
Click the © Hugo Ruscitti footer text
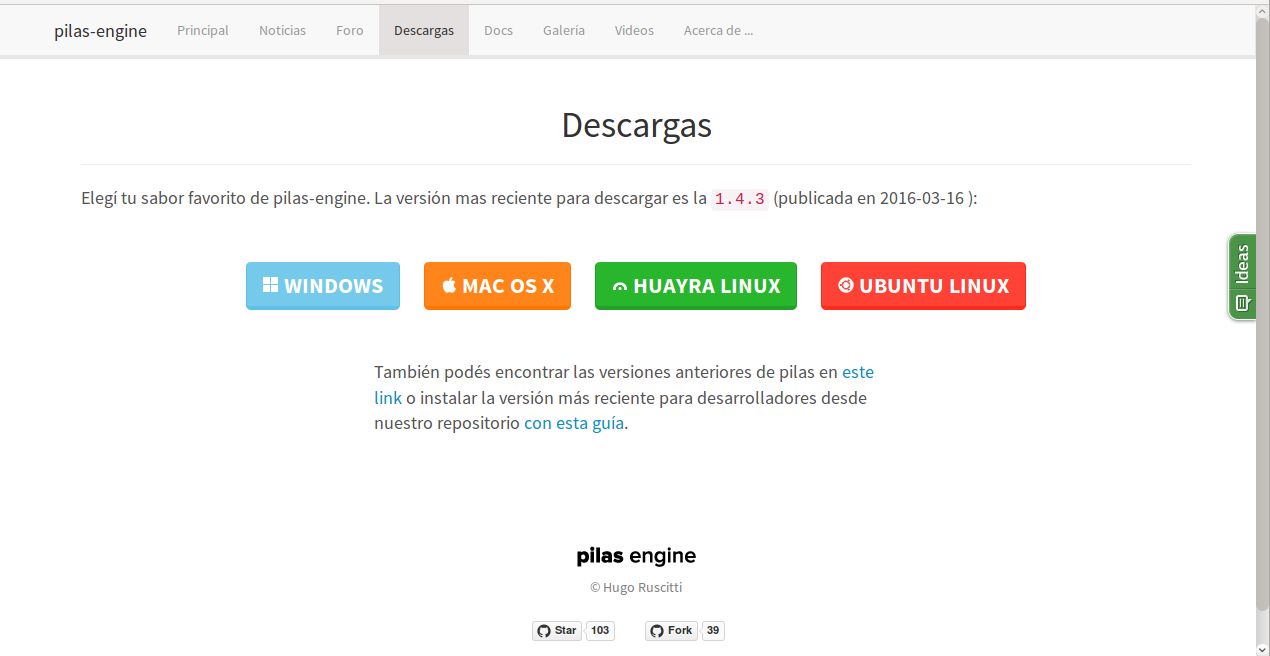pos(636,588)
